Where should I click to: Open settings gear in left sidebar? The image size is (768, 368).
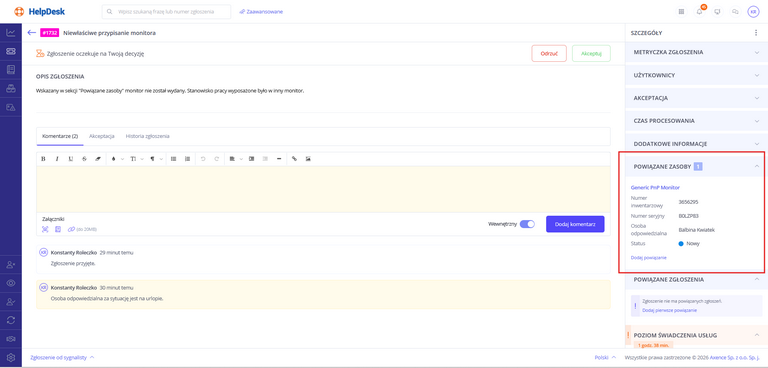(11, 357)
